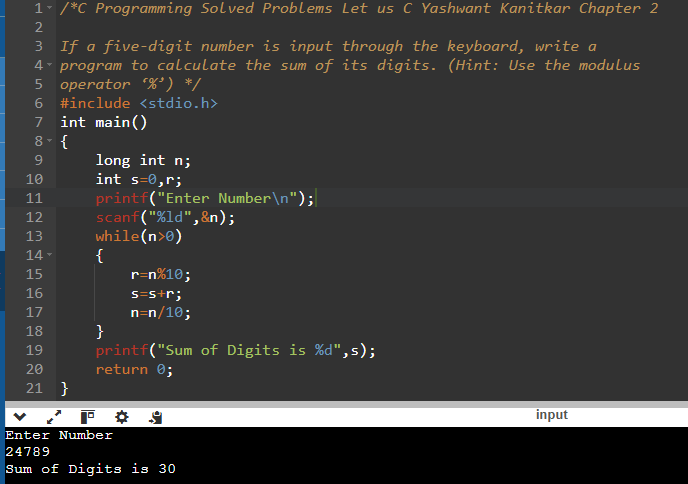688x484 pixels.
Task: Place cursor on '#include <stdio.h>' line
Action: tap(139, 103)
